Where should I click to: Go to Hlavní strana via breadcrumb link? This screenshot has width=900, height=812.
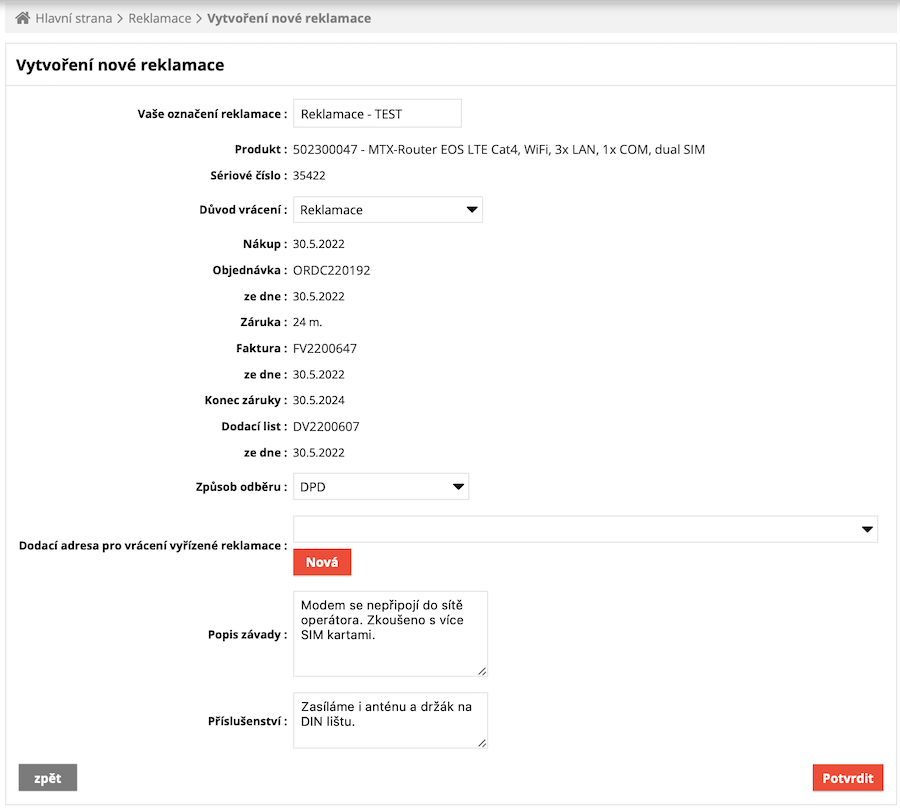tap(73, 18)
